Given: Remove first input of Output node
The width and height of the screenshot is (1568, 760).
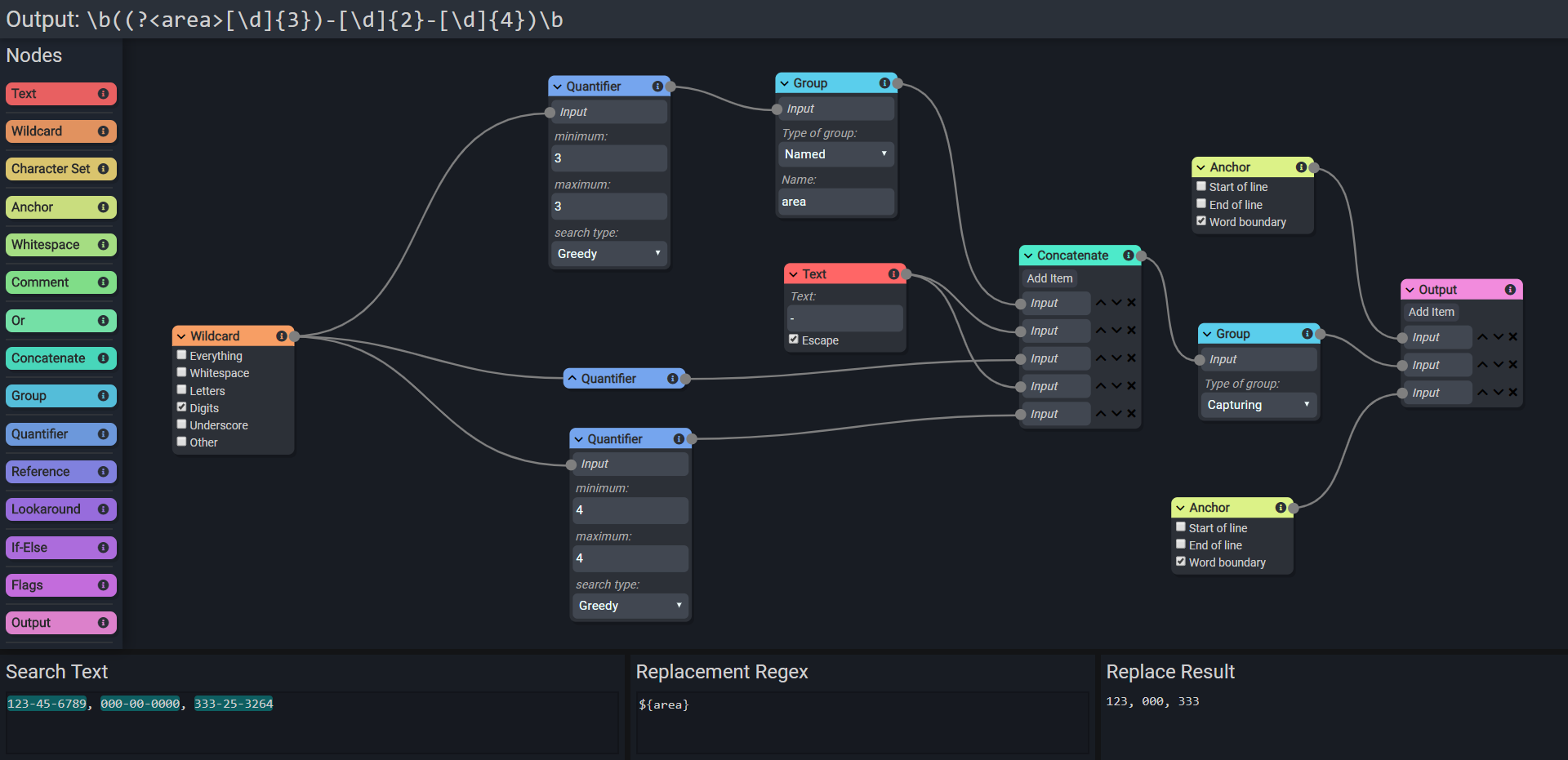Looking at the screenshot, I should [x=1513, y=337].
